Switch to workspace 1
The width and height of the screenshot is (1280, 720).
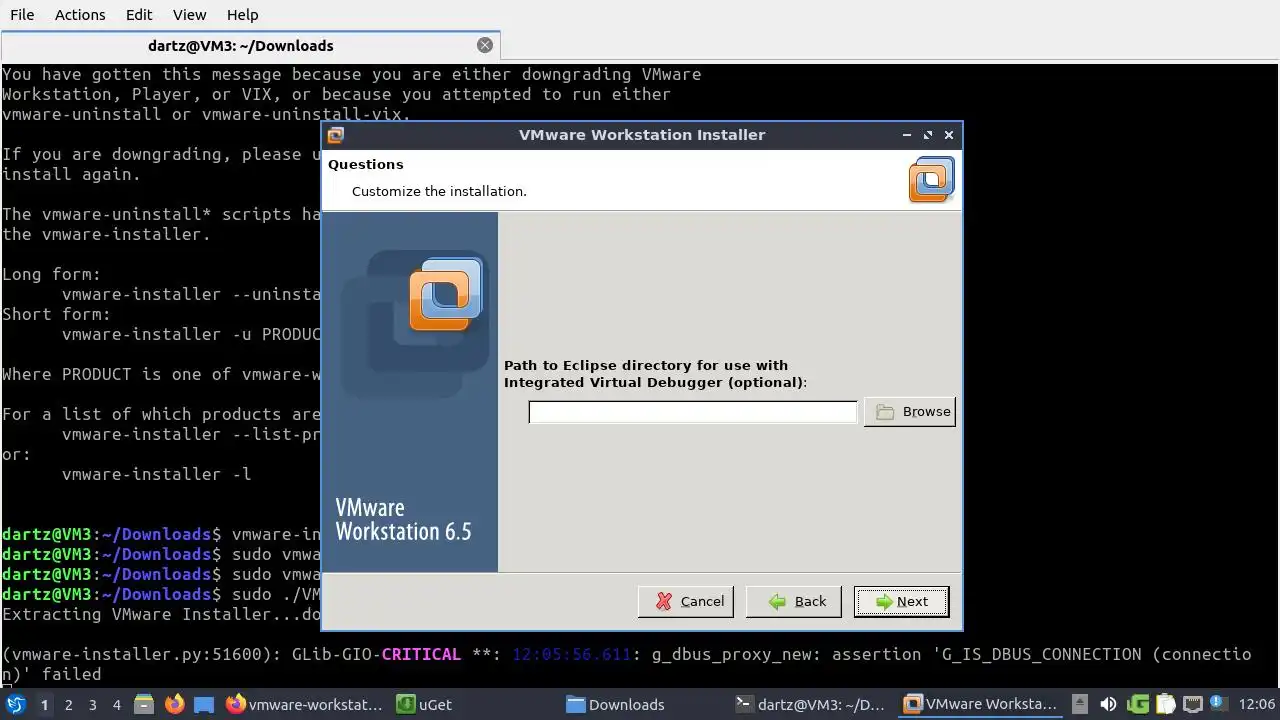[44, 705]
